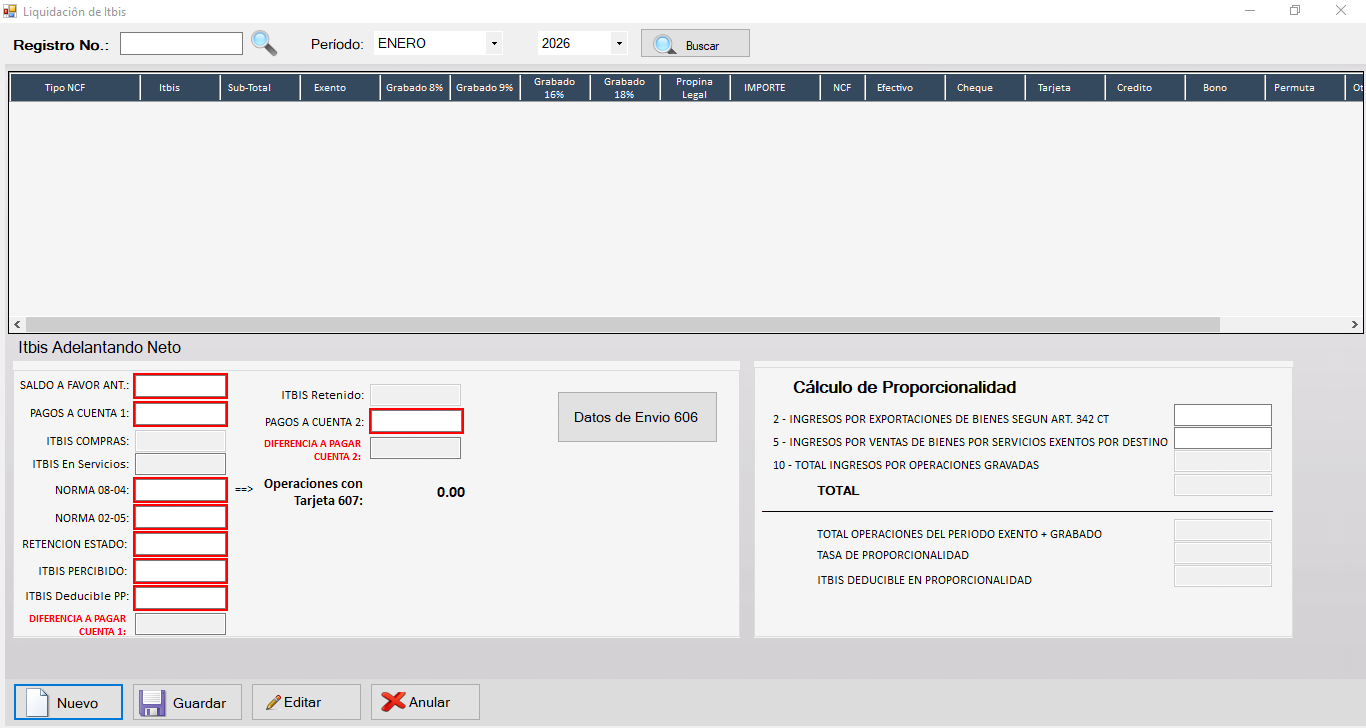Click the Anular red X button

click(x=425, y=702)
